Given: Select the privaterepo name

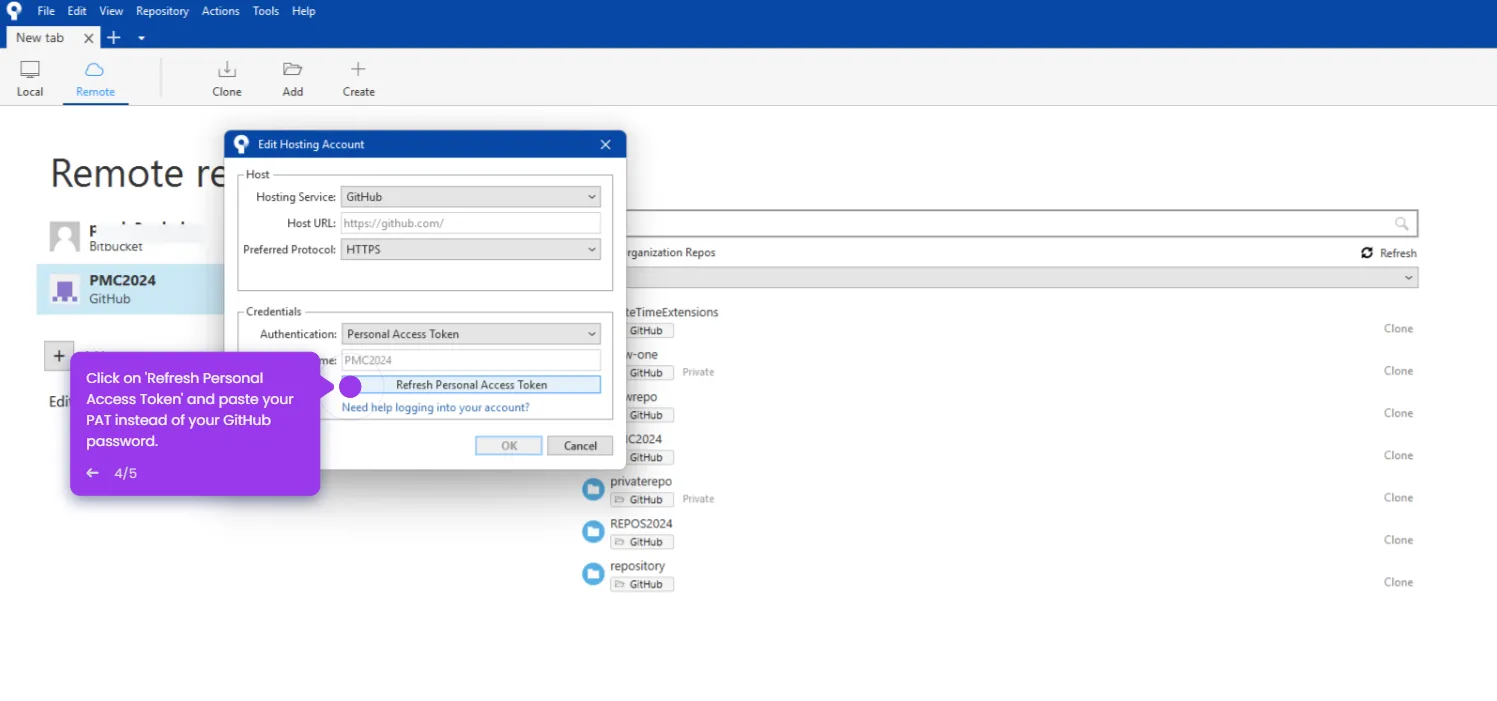Looking at the screenshot, I should [x=641, y=481].
